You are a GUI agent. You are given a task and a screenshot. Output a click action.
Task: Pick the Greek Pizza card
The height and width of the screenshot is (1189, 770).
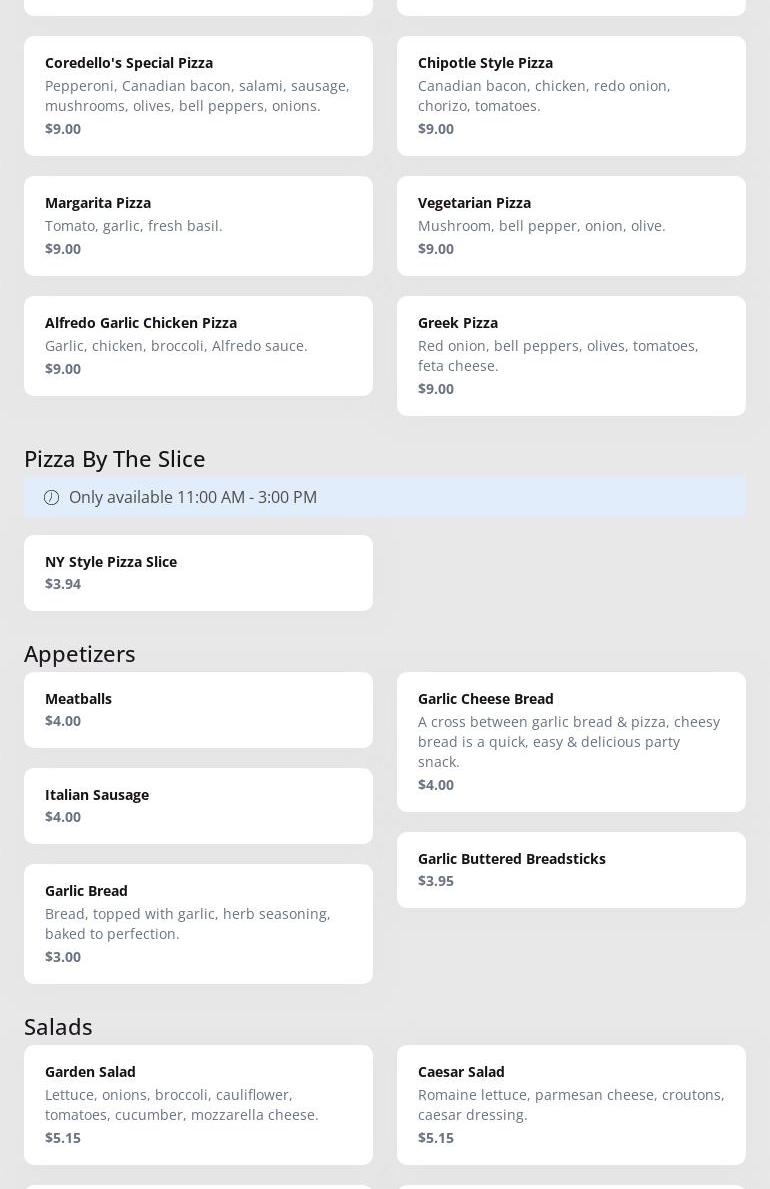pos(571,356)
